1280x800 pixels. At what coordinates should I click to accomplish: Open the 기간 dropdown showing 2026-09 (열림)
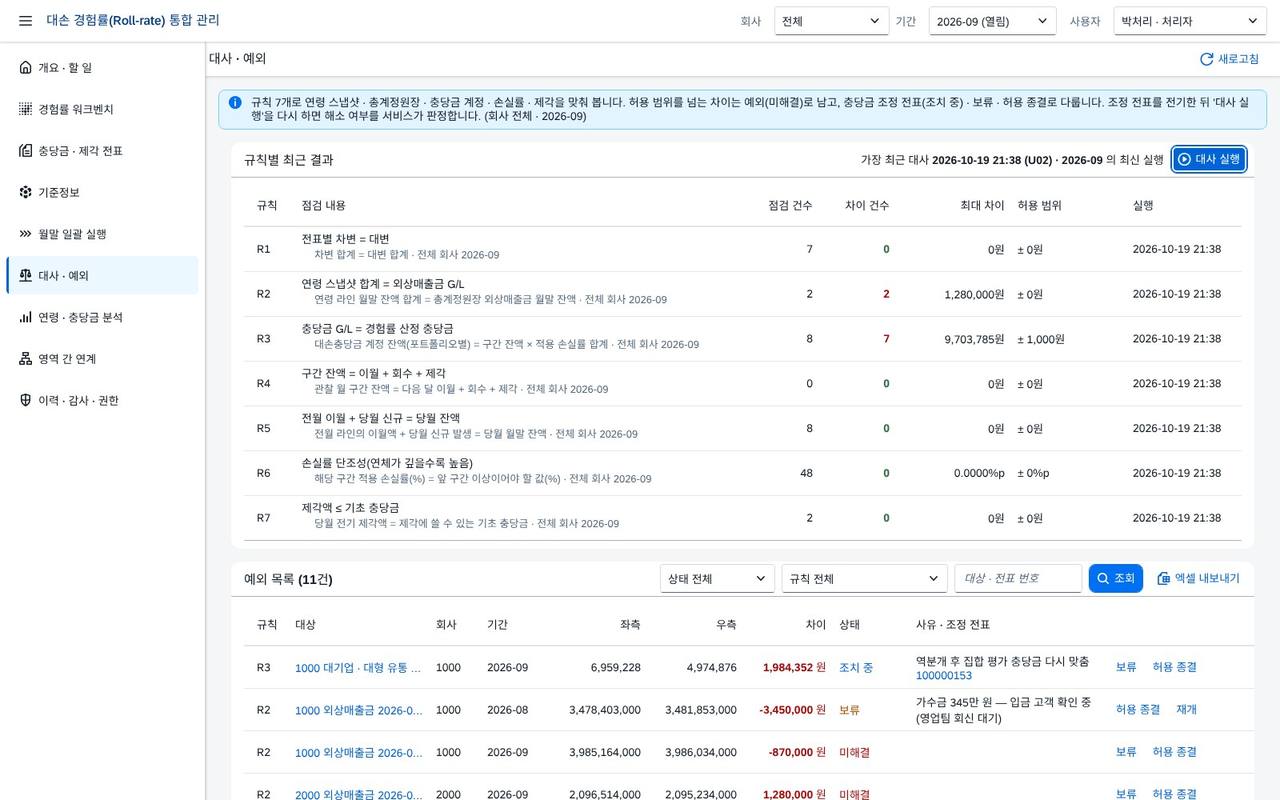click(992, 21)
